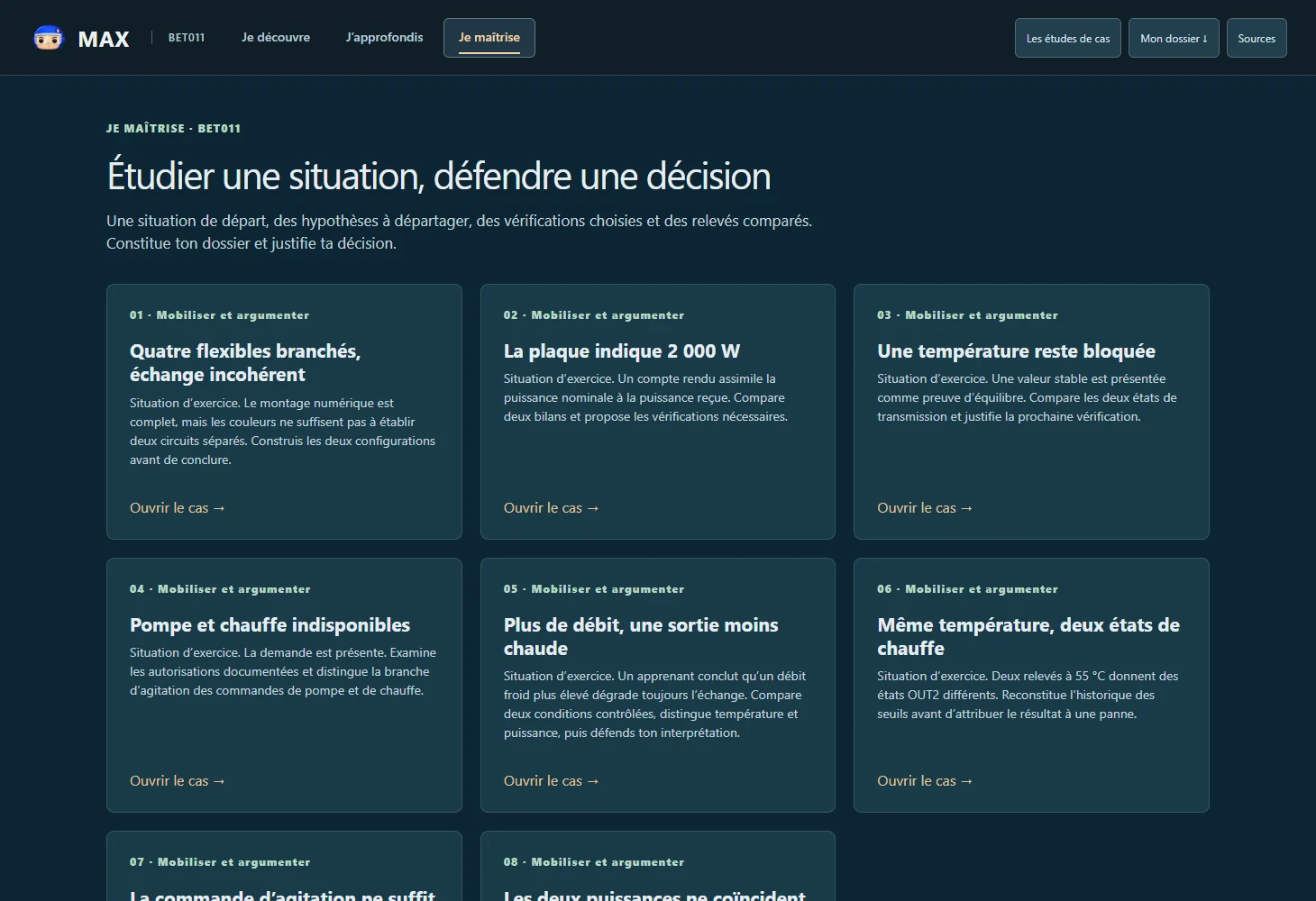Open Les études de cas button
Screen dimensions: 1316x901
1068,38
